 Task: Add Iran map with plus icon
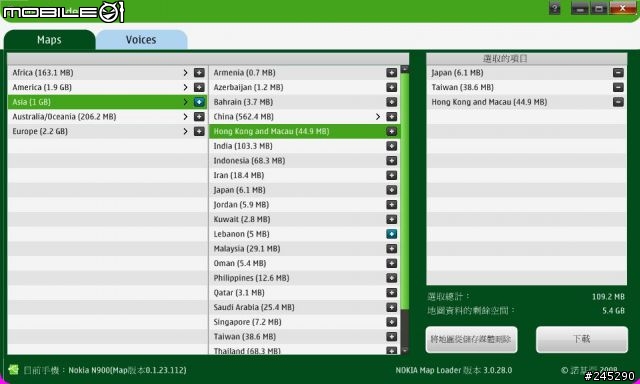coord(391,175)
